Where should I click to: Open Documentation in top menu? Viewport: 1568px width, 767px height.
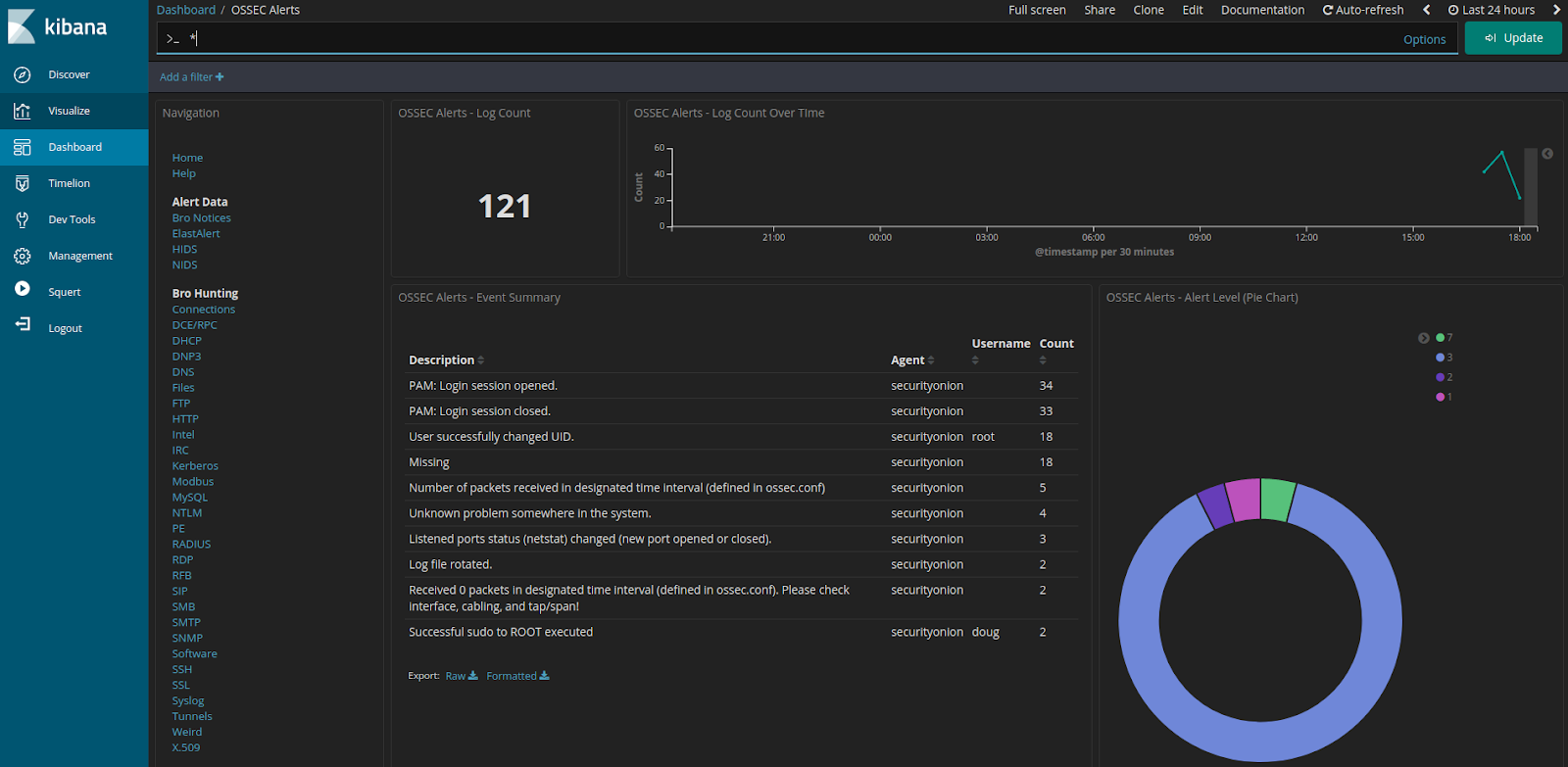pos(1262,10)
